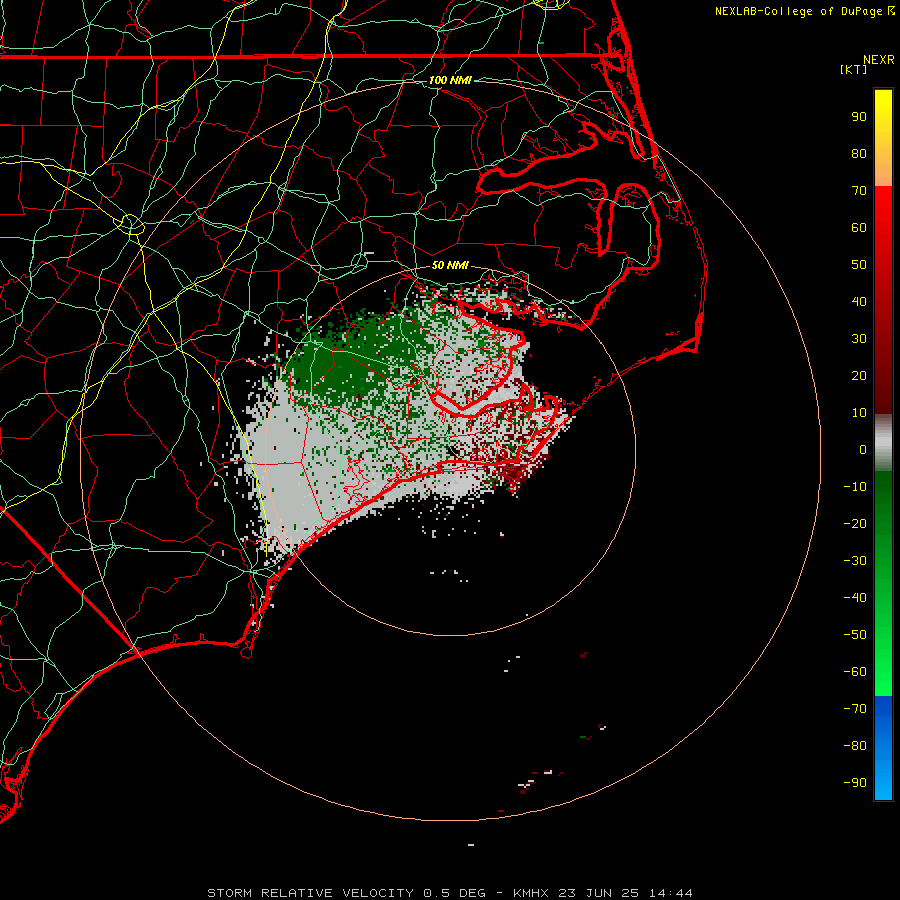This screenshot has height=900, width=900.
Task: Click the 50 NMI range ring label
Action: [x=450, y=265]
